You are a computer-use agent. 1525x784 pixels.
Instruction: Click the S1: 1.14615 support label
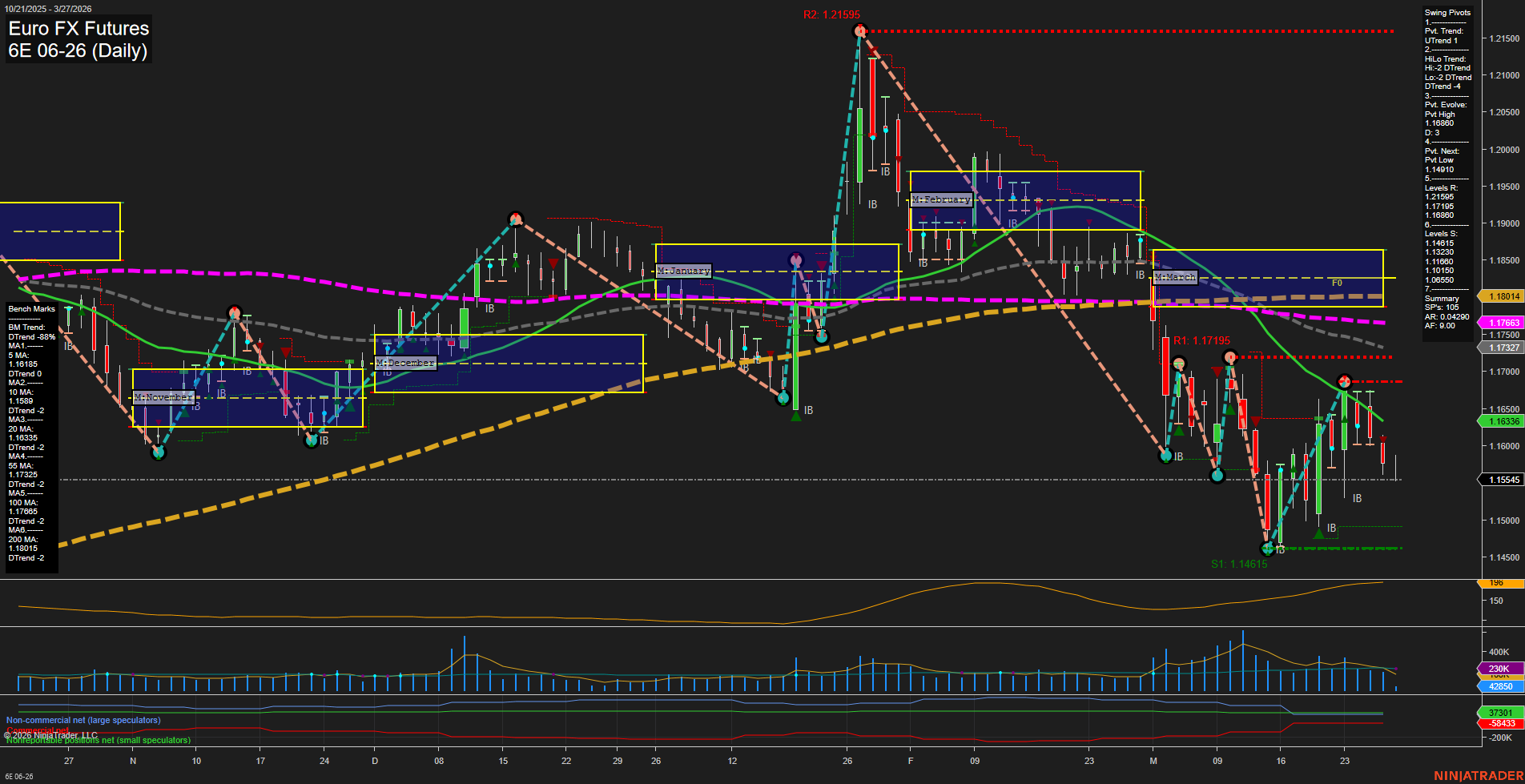[1240, 564]
